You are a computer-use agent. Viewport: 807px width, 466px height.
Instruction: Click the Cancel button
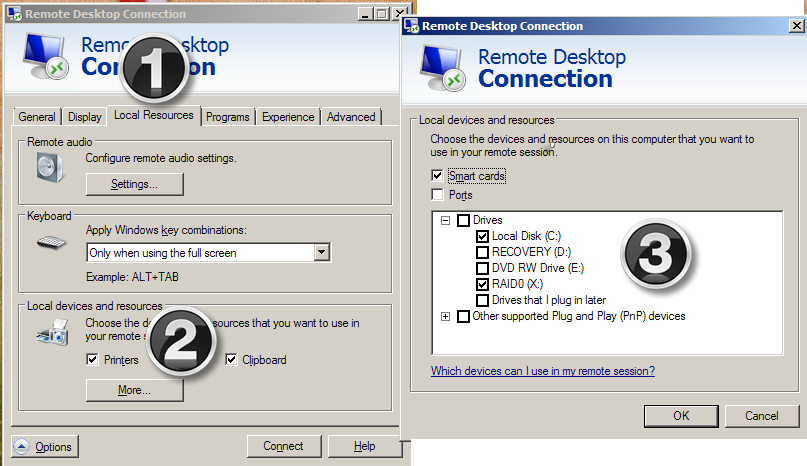[x=762, y=416]
